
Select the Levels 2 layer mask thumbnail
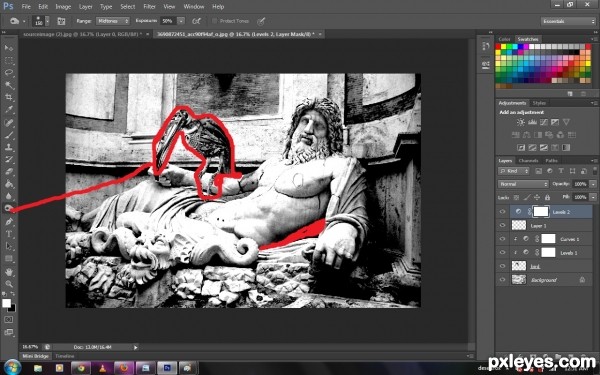pyautogui.click(x=541, y=211)
